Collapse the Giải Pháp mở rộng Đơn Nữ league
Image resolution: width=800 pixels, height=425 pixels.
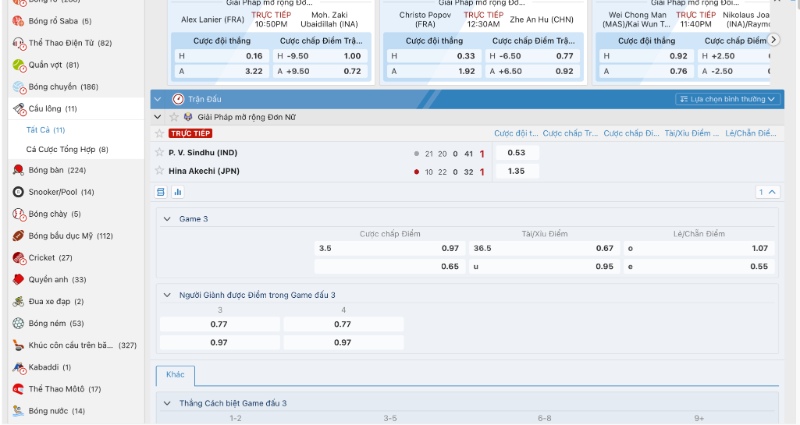(x=158, y=117)
